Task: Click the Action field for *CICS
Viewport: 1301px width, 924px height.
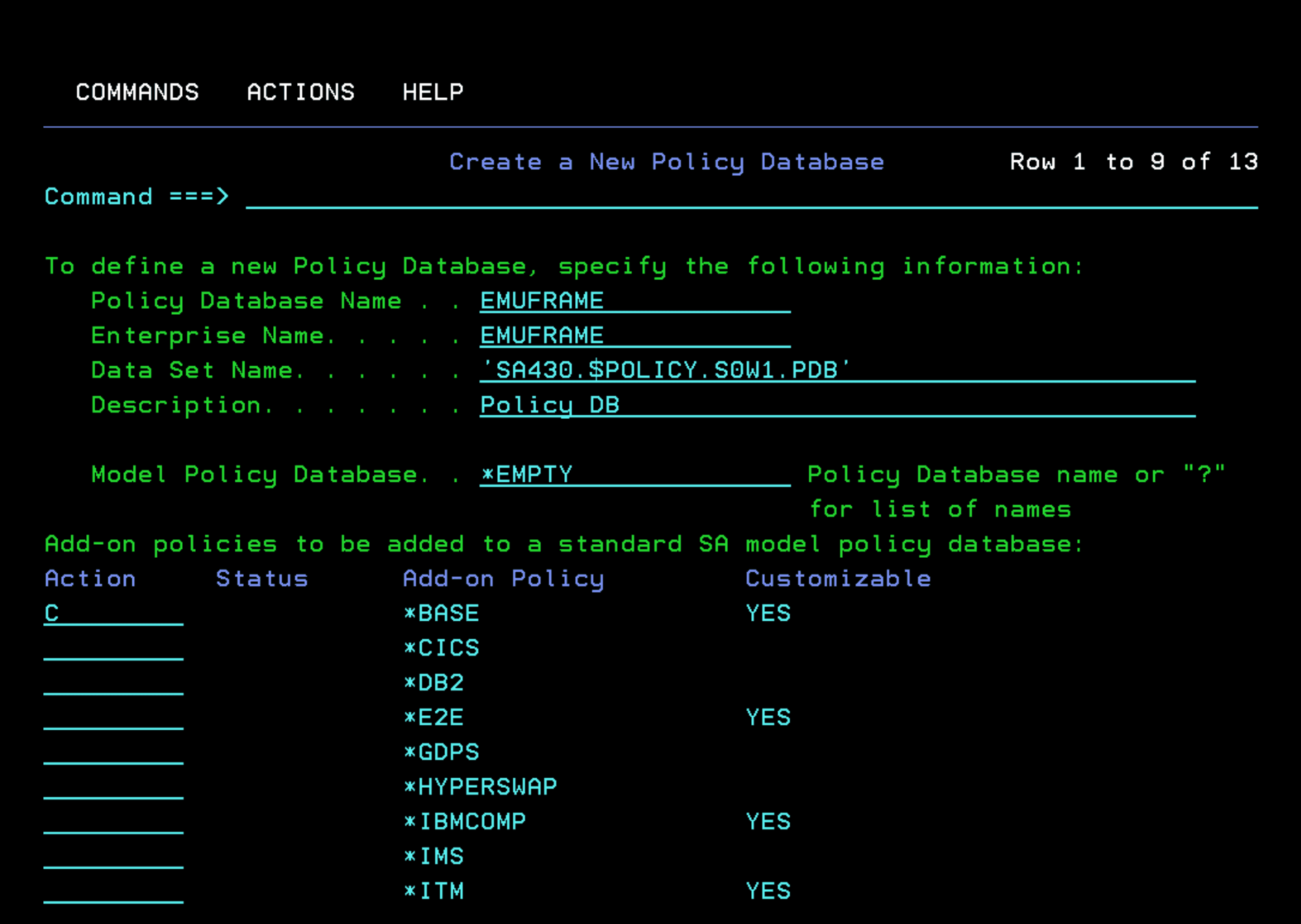Action: pyautogui.click(x=113, y=648)
